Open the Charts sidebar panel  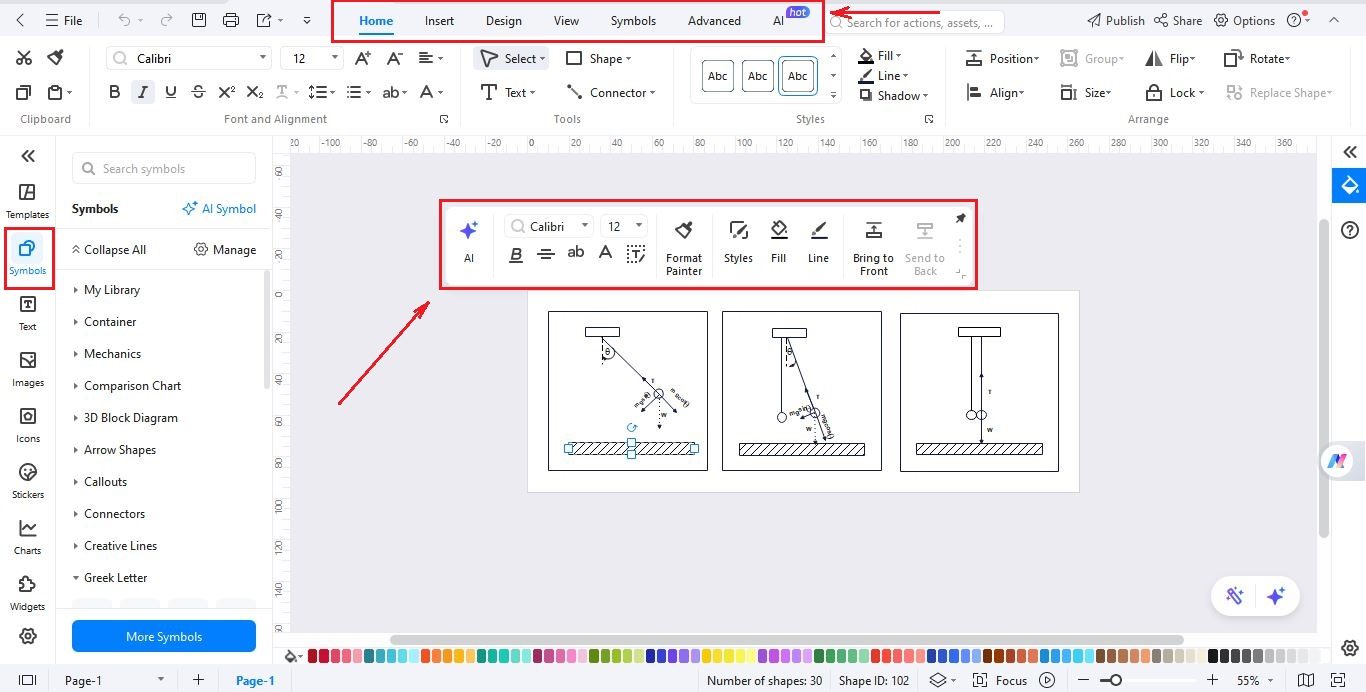click(27, 536)
